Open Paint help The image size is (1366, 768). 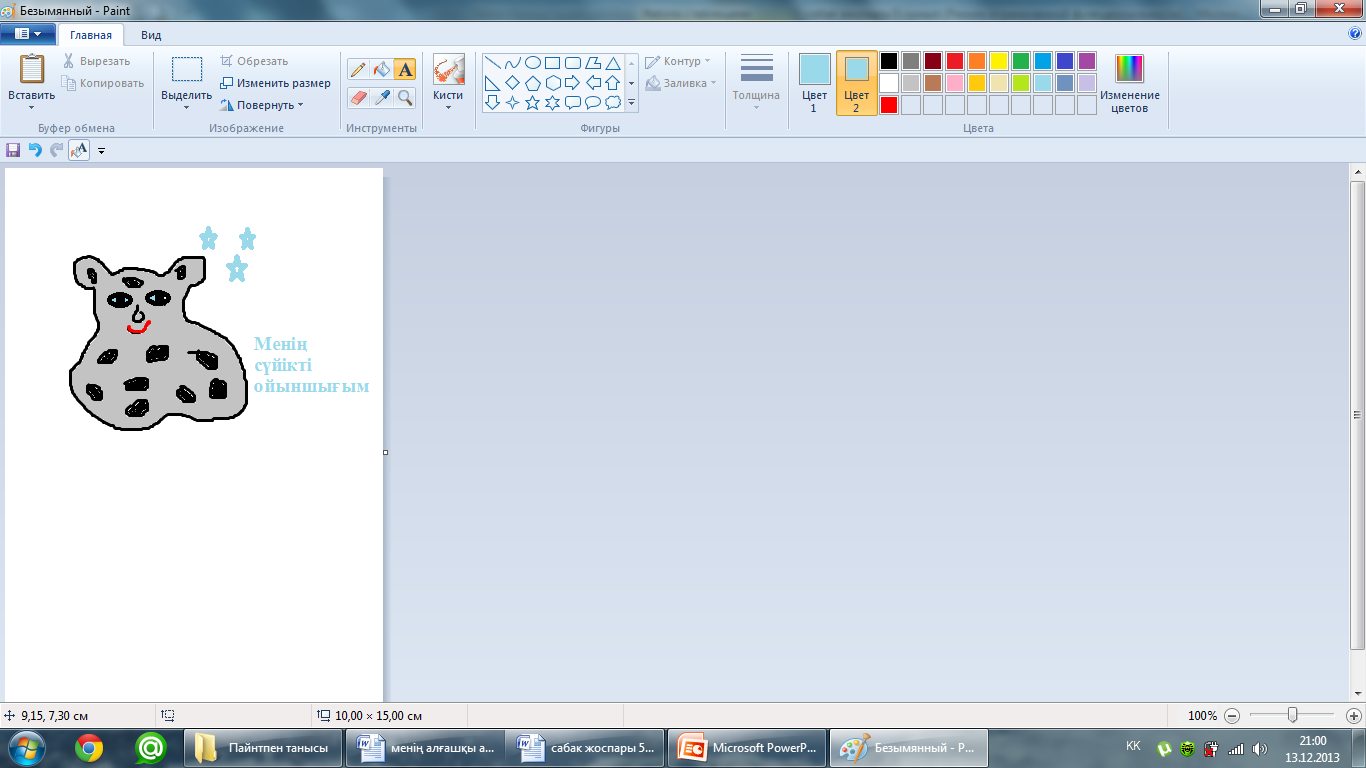point(1355,33)
